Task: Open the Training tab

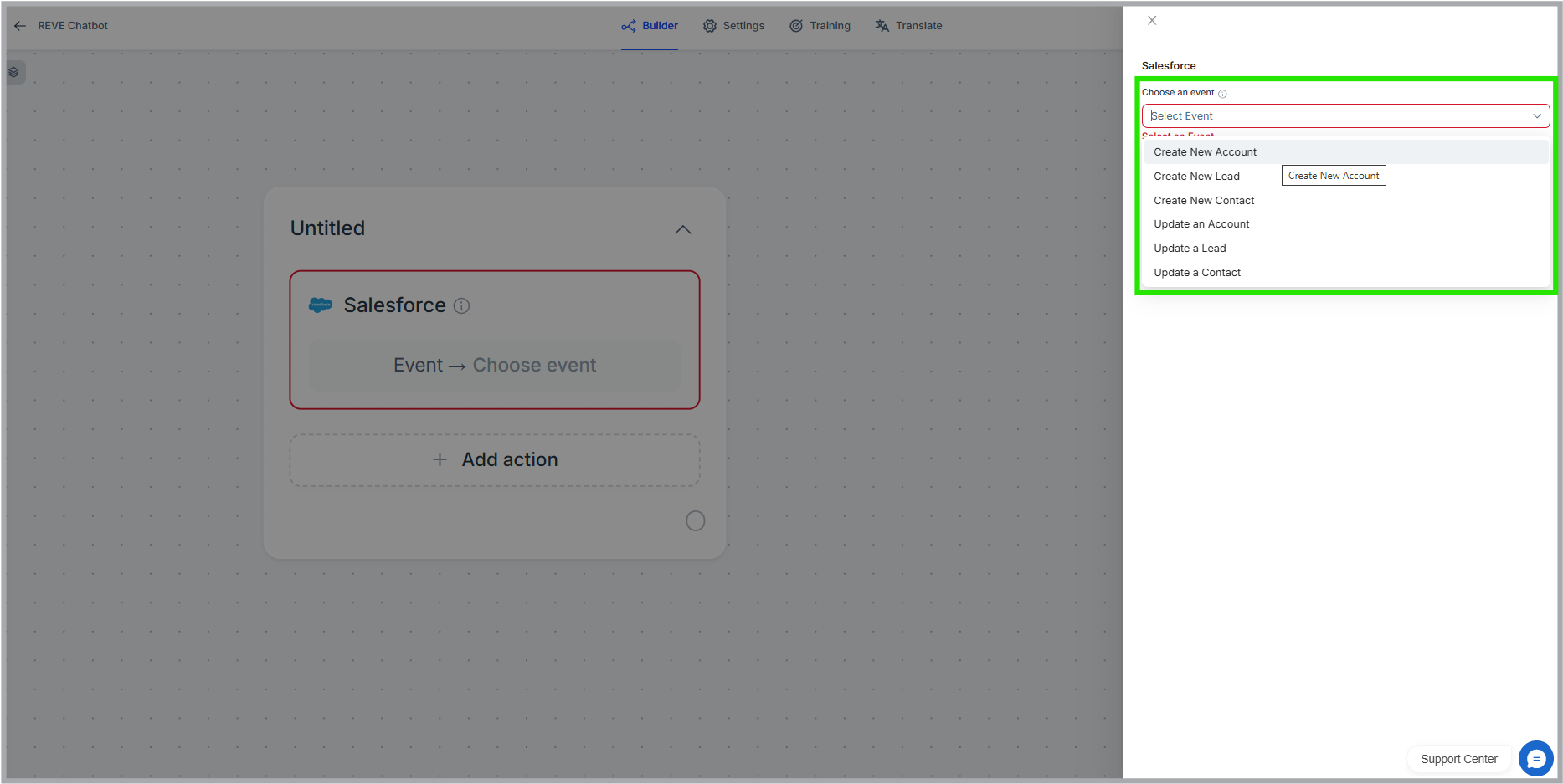Action: click(x=820, y=26)
